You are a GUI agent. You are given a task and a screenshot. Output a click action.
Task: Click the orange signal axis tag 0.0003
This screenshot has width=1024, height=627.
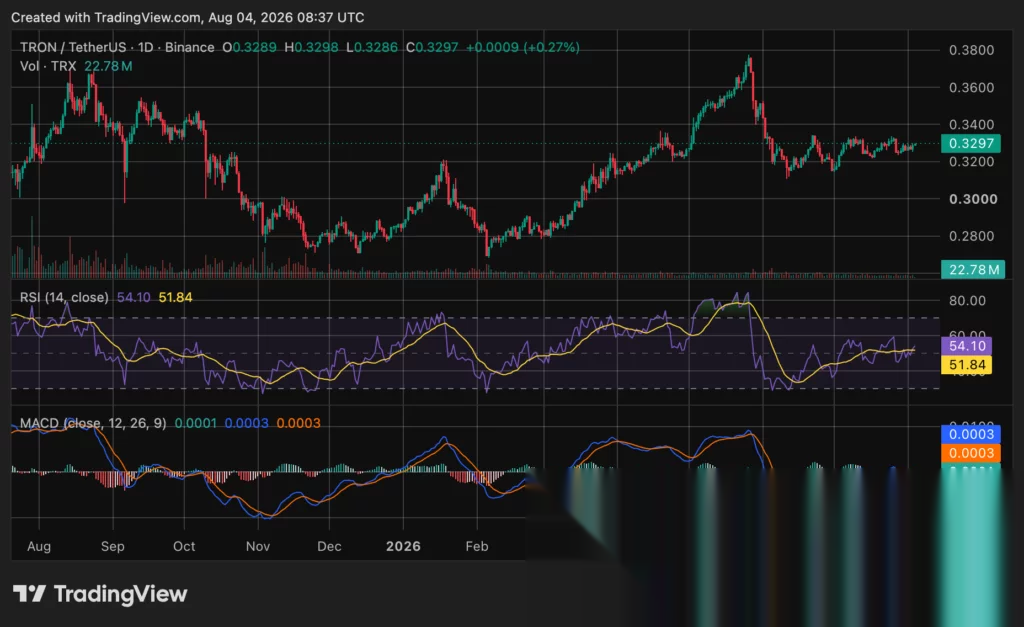[970, 453]
